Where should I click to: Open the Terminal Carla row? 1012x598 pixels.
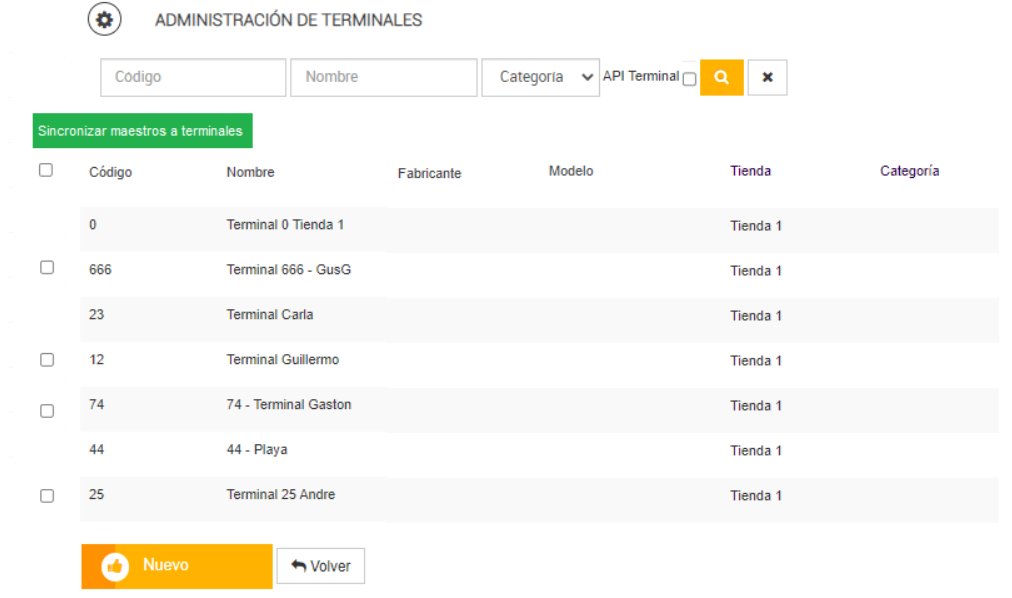point(270,315)
